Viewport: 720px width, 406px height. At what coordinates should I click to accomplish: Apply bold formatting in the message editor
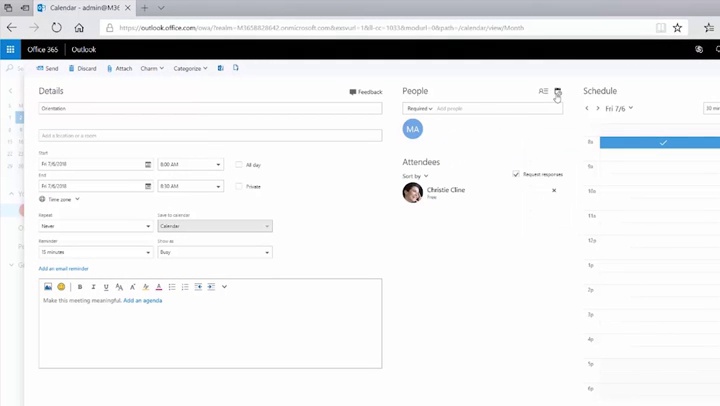coord(80,287)
